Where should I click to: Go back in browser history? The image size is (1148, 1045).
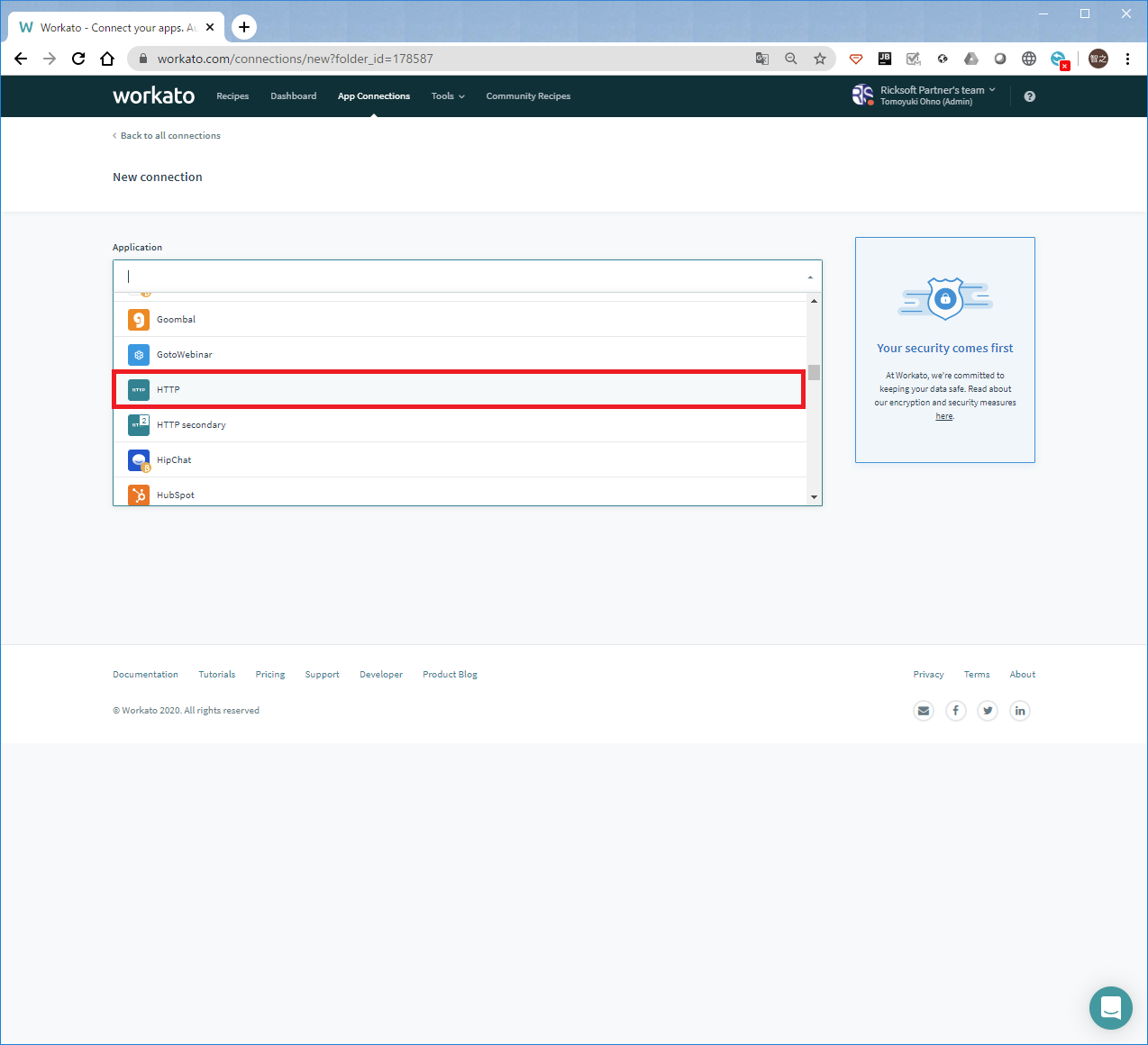pyautogui.click(x=21, y=59)
